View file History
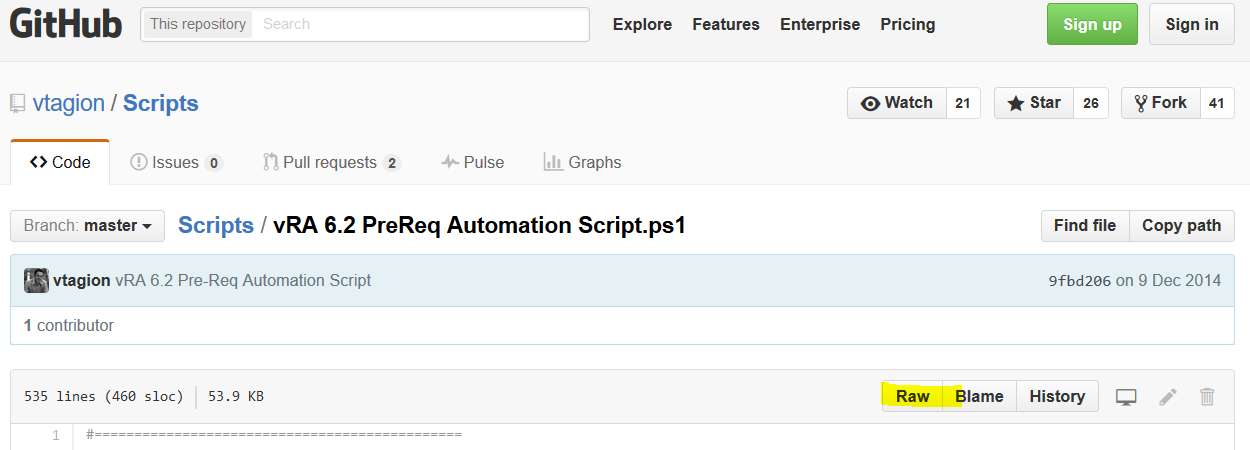Screen dimensions: 1250x450 1057,396
